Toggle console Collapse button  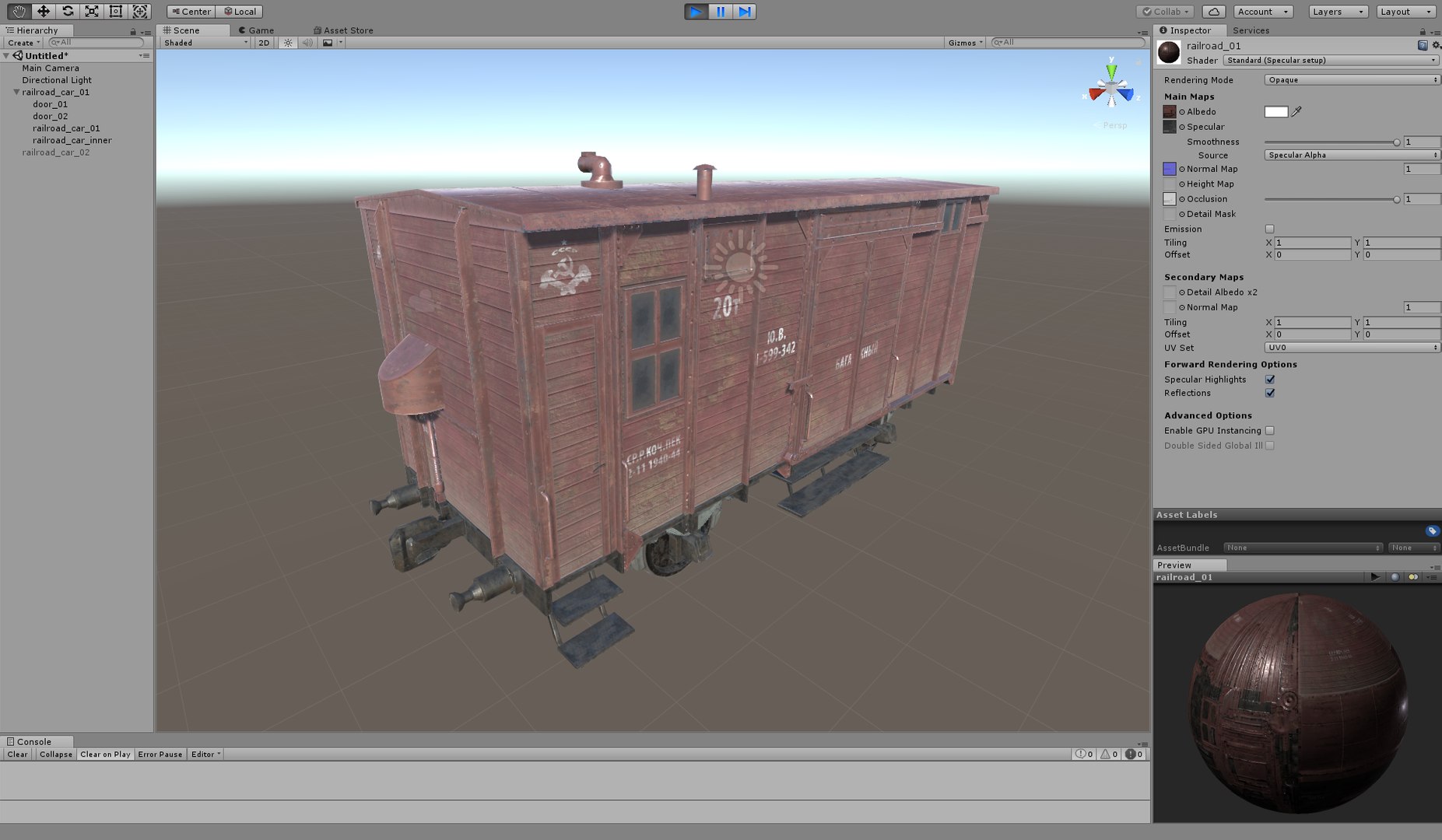56,754
